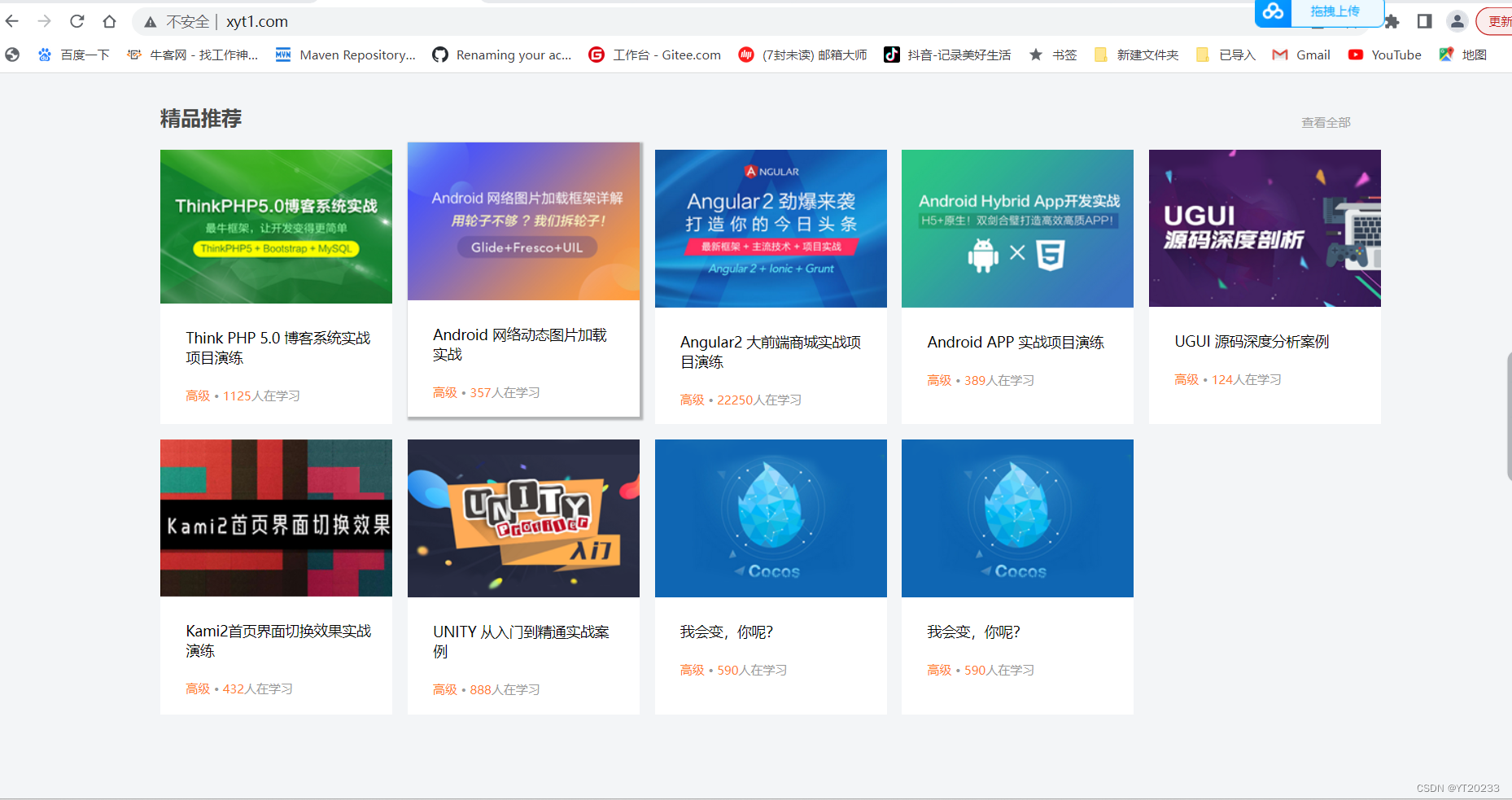
Task: Click the browser forward arrow
Action: pos(45,21)
